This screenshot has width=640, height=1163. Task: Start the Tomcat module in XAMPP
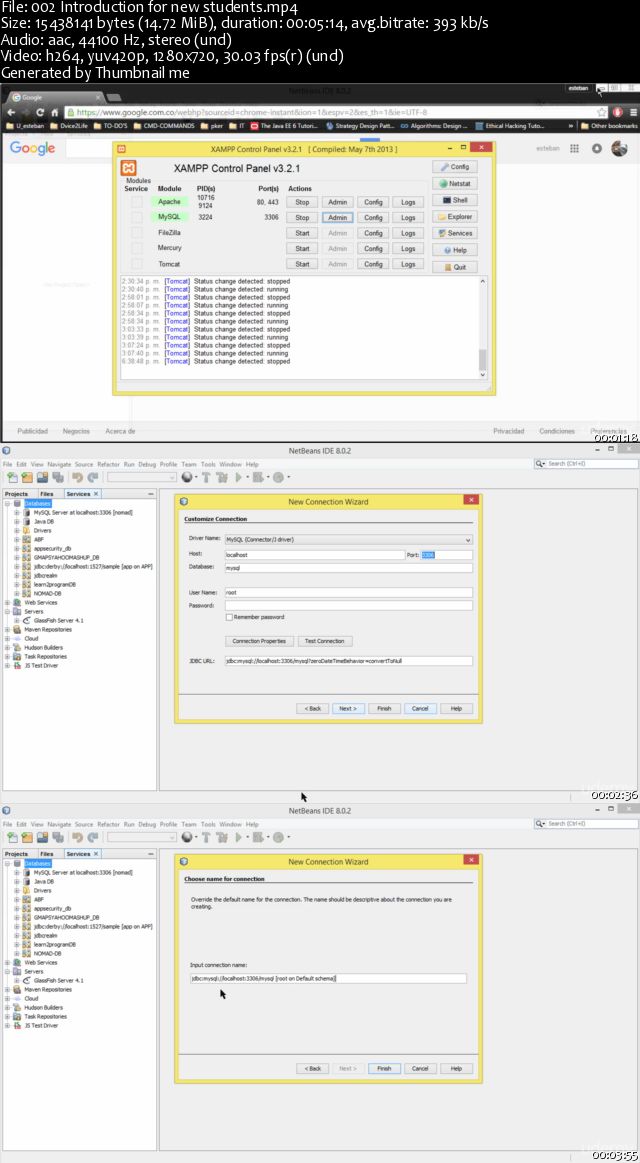coord(302,264)
